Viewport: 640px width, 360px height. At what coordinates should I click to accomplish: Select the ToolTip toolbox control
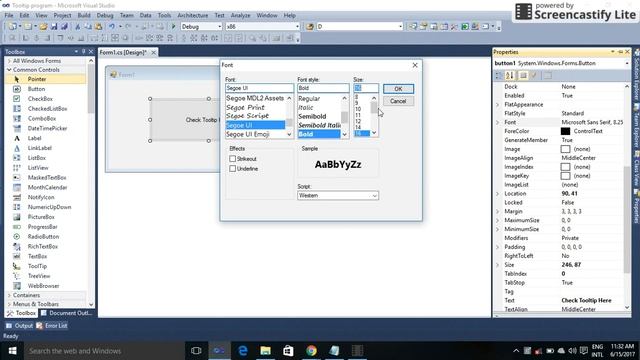point(38,266)
